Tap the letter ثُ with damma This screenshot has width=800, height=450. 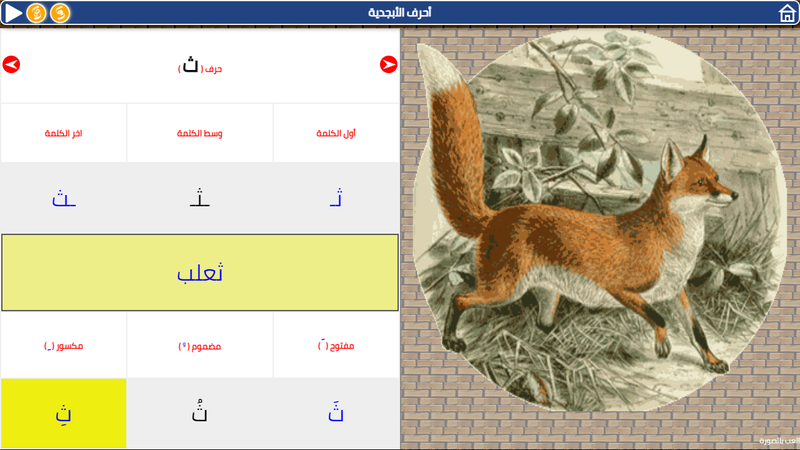(199, 413)
